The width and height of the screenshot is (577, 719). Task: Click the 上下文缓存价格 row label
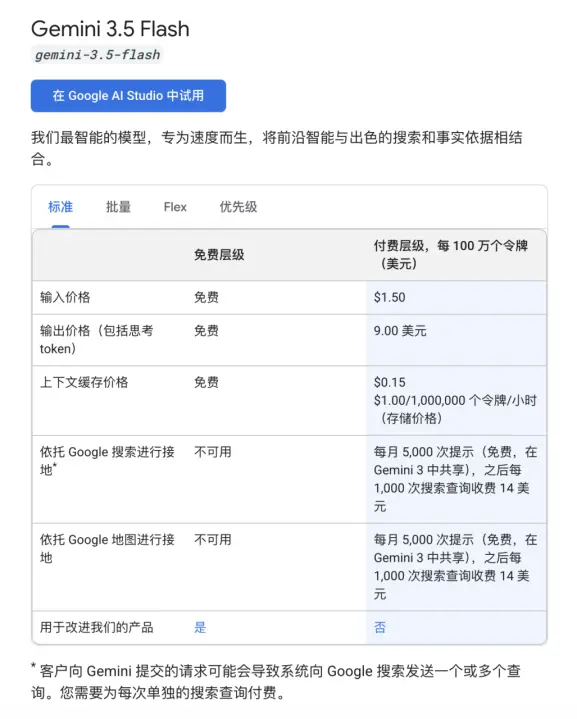click(84, 382)
